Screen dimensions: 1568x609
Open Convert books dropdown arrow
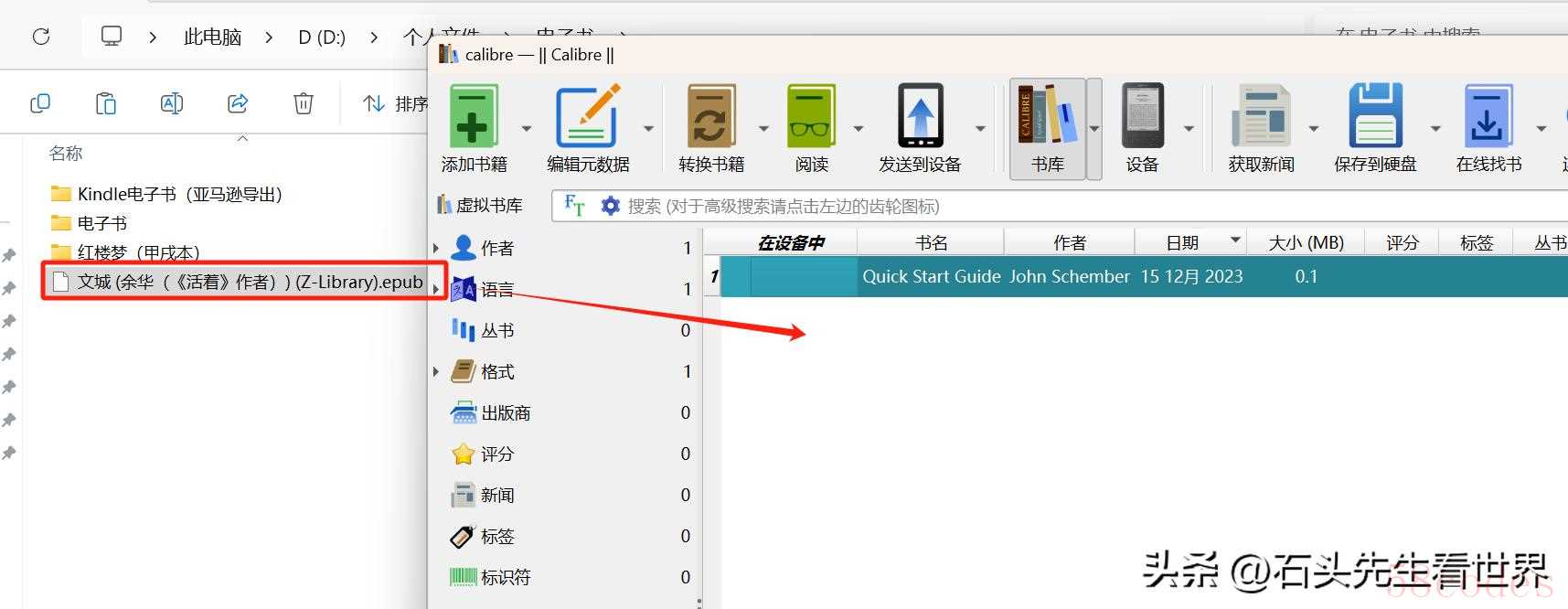[763, 128]
